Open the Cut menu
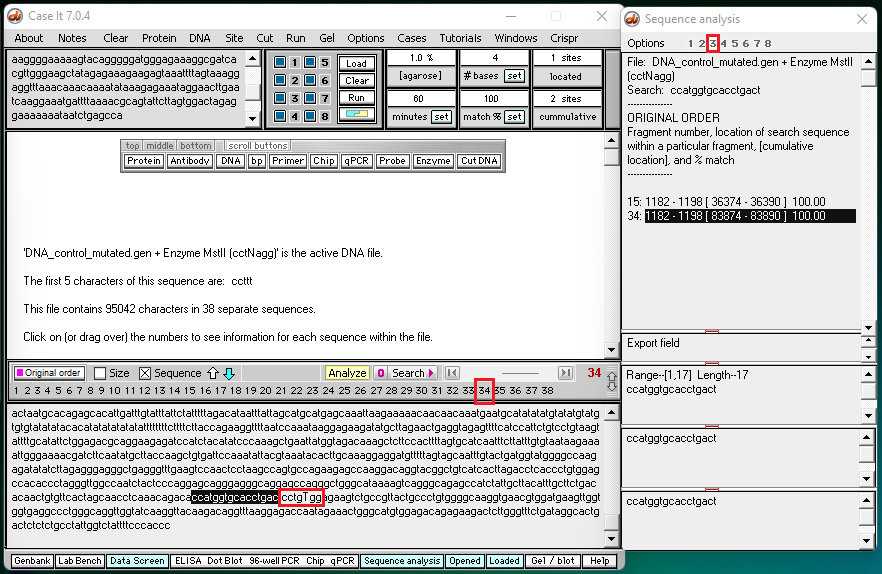 click(x=264, y=38)
